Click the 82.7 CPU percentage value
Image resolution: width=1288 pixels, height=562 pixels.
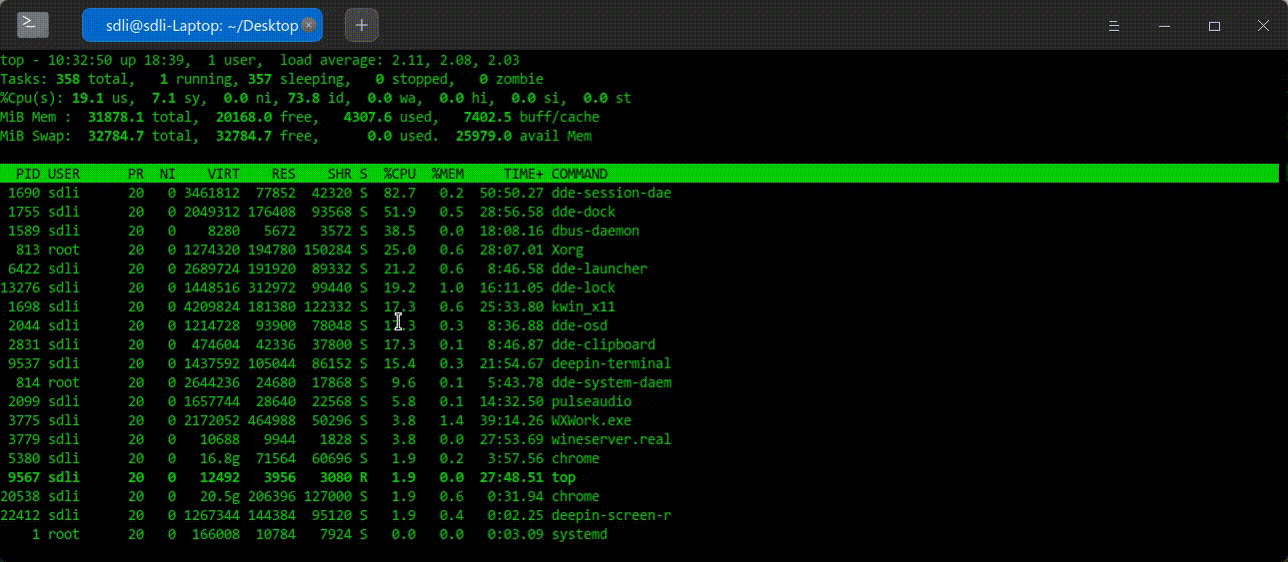(x=400, y=193)
